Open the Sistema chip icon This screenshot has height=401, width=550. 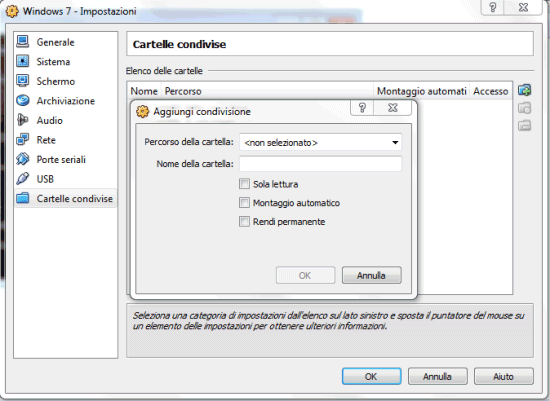click(23, 61)
